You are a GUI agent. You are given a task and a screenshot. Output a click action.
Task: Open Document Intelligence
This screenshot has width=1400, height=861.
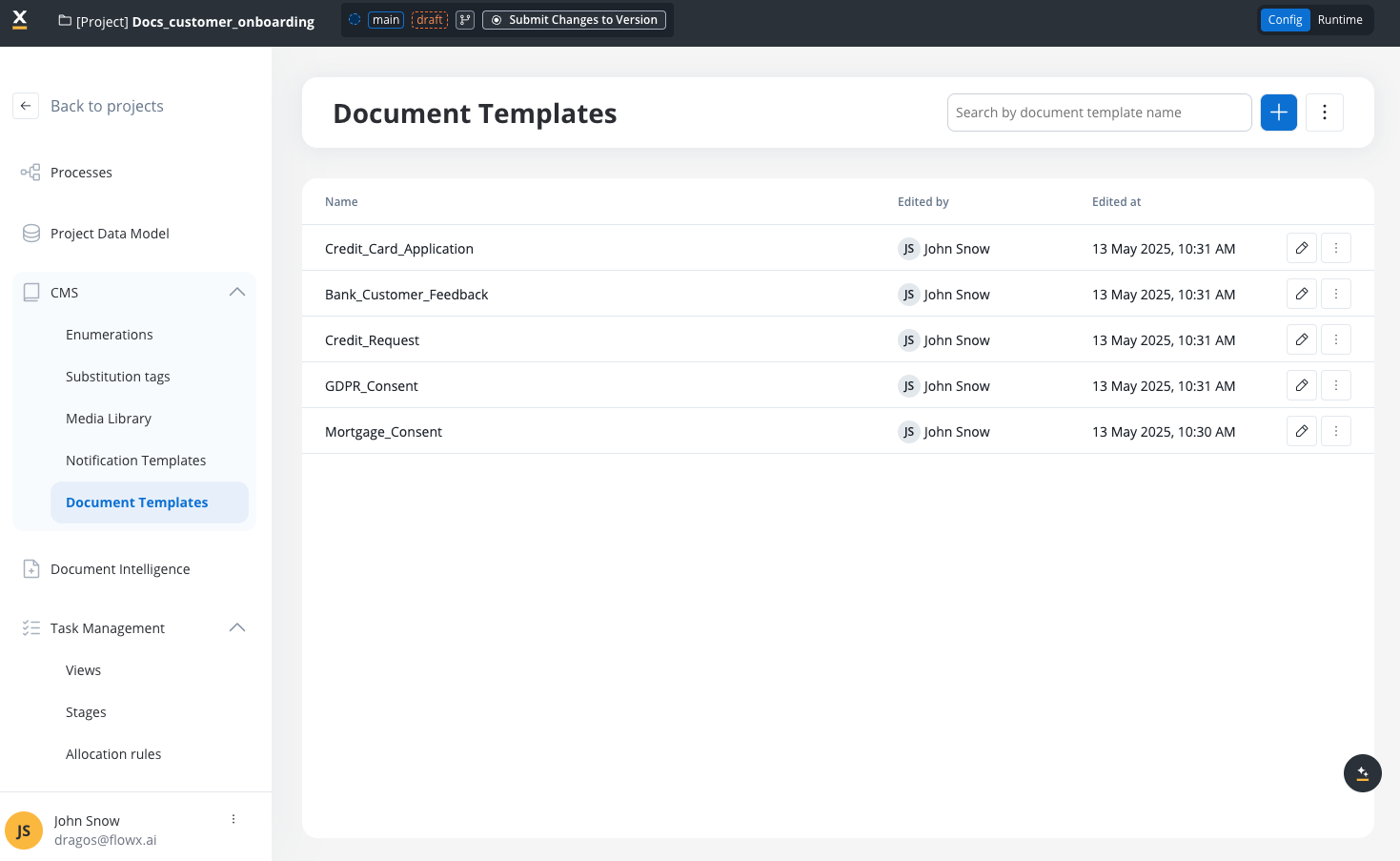[120, 569]
